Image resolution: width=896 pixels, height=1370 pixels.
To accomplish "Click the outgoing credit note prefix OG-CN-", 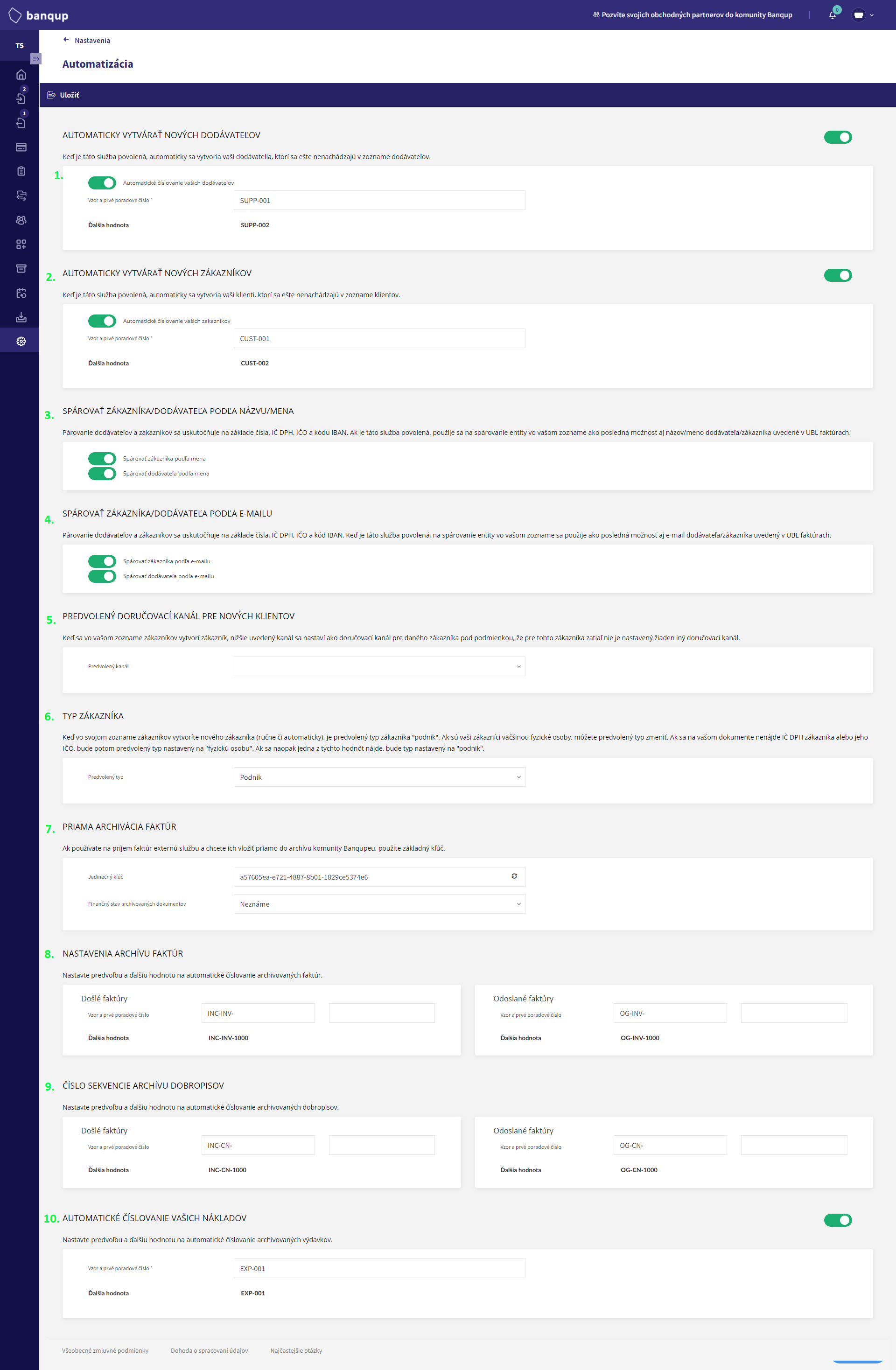I will coord(670,1146).
